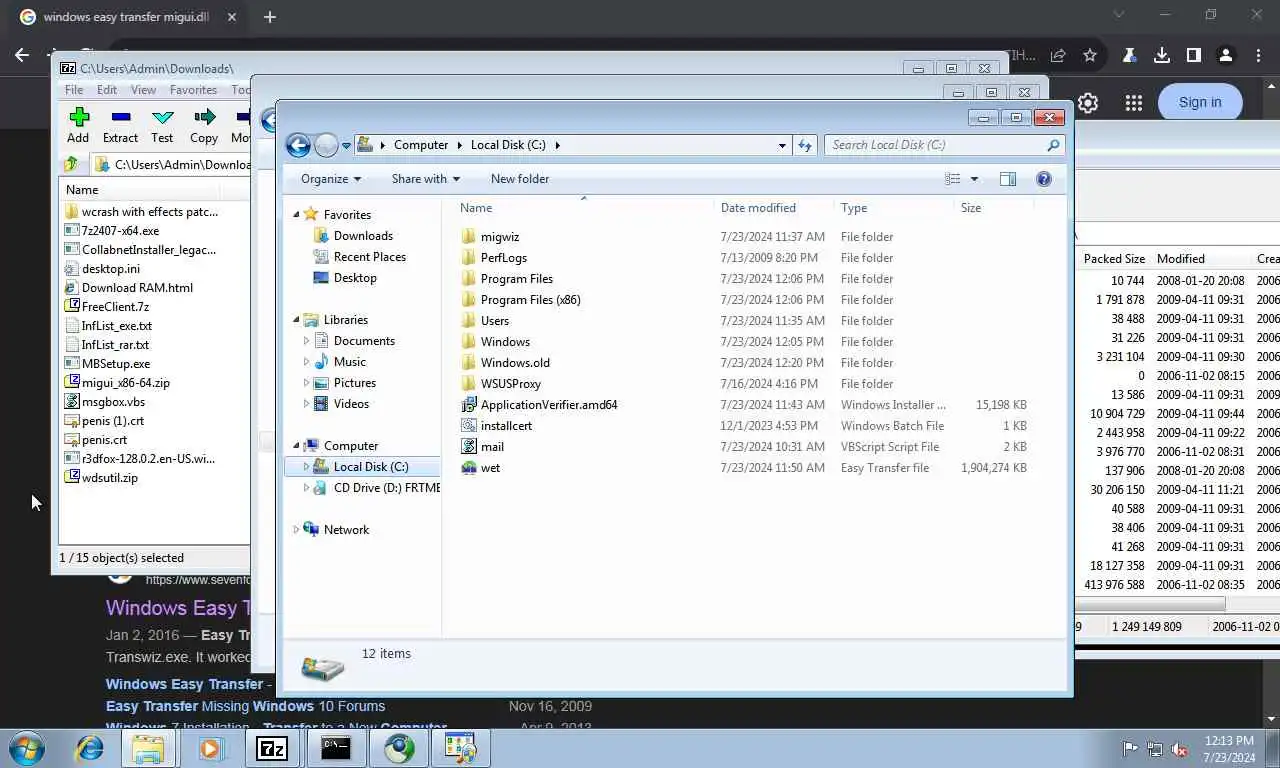1280x768 pixels.
Task: Click Computer in address breadcrumb
Action: [x=421, y=145]
